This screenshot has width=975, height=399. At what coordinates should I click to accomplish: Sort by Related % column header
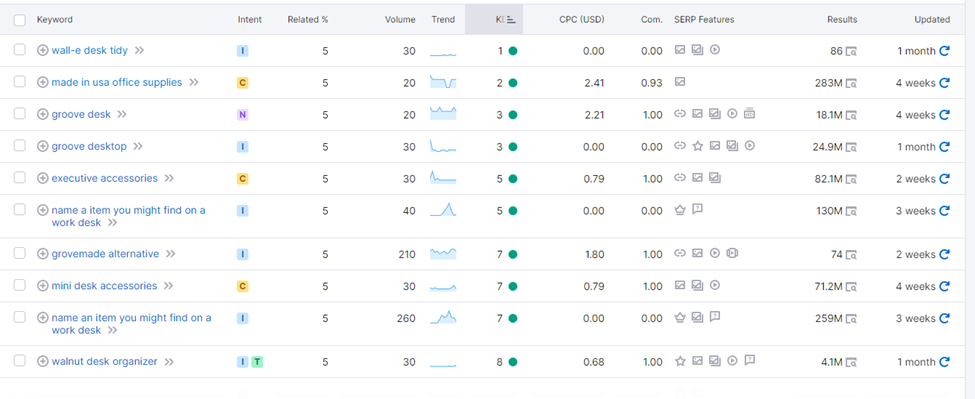pos(308,19)
